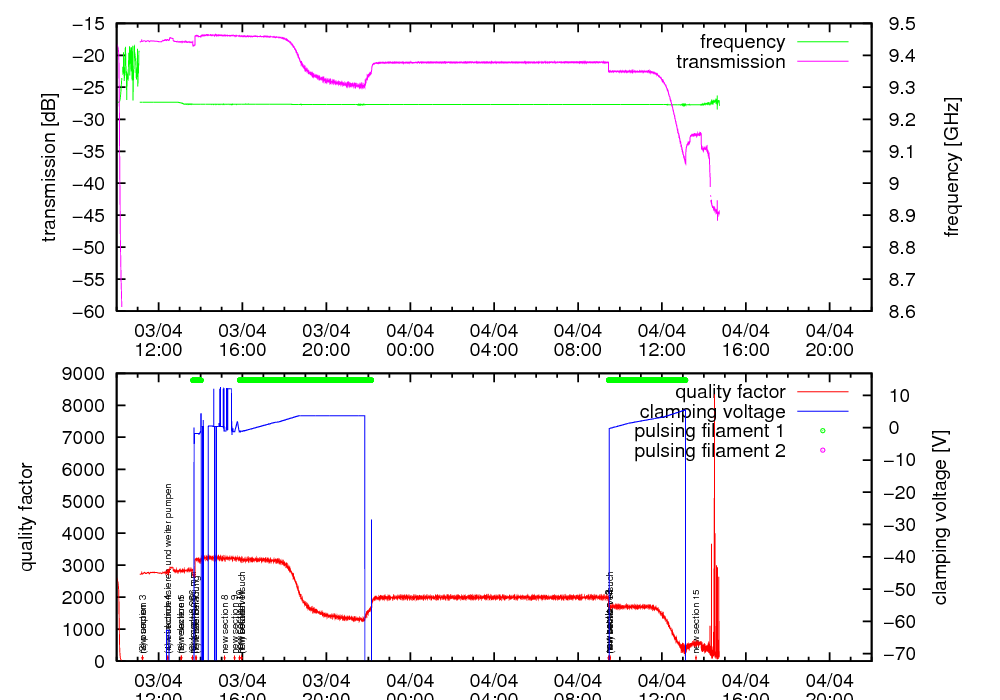Click the 'quality factor' left axis title
Screen dimensions: 1000x700
27,517
